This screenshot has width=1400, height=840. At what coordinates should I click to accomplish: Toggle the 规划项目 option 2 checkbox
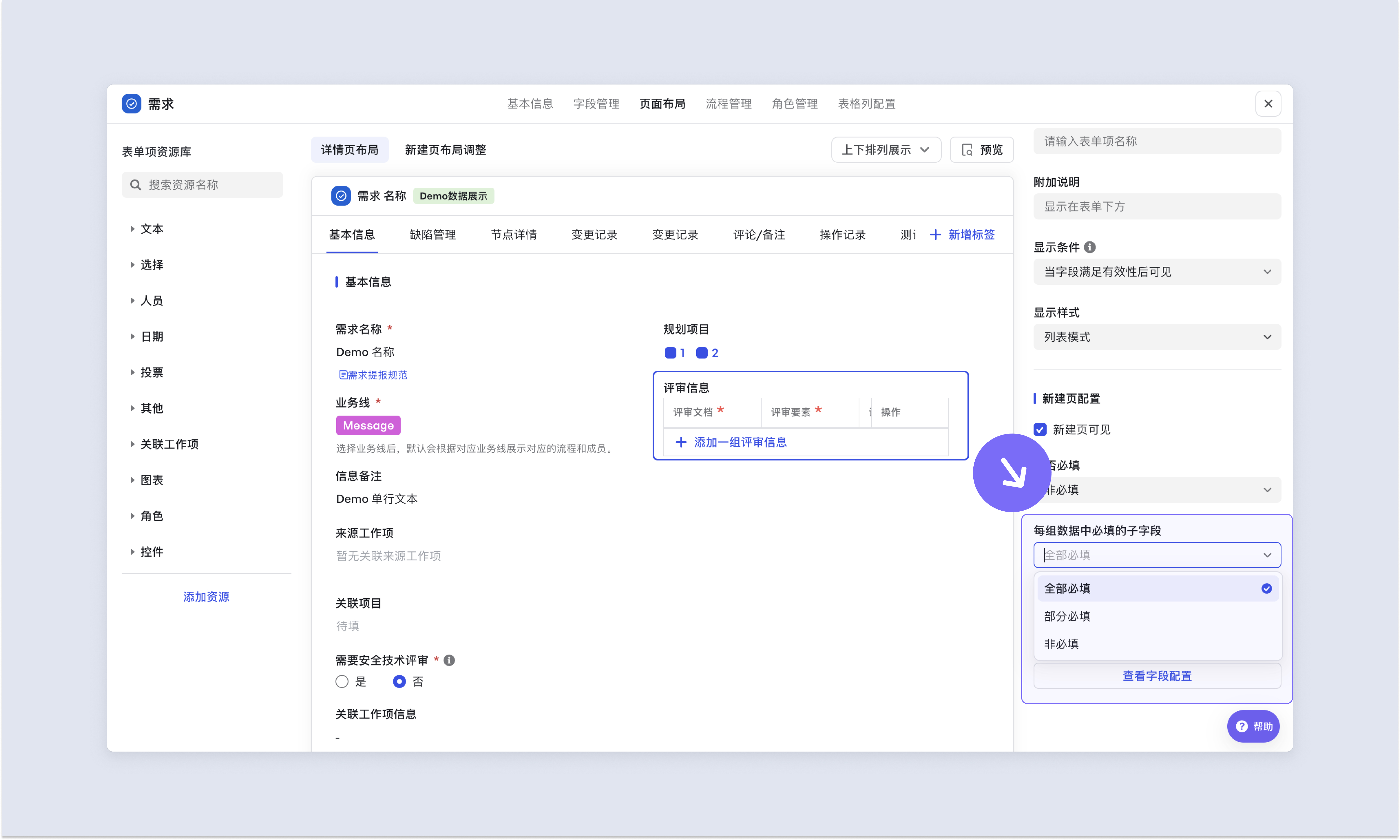(702, 353)
